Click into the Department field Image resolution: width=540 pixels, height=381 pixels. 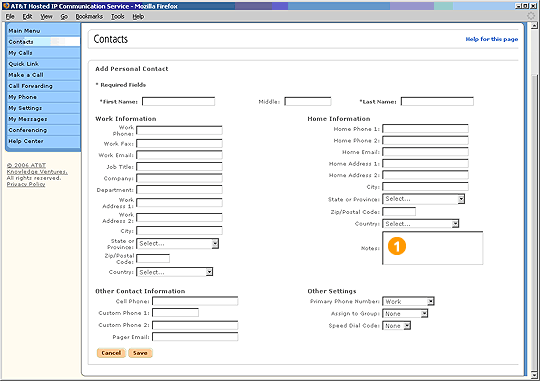coord(179,190)
